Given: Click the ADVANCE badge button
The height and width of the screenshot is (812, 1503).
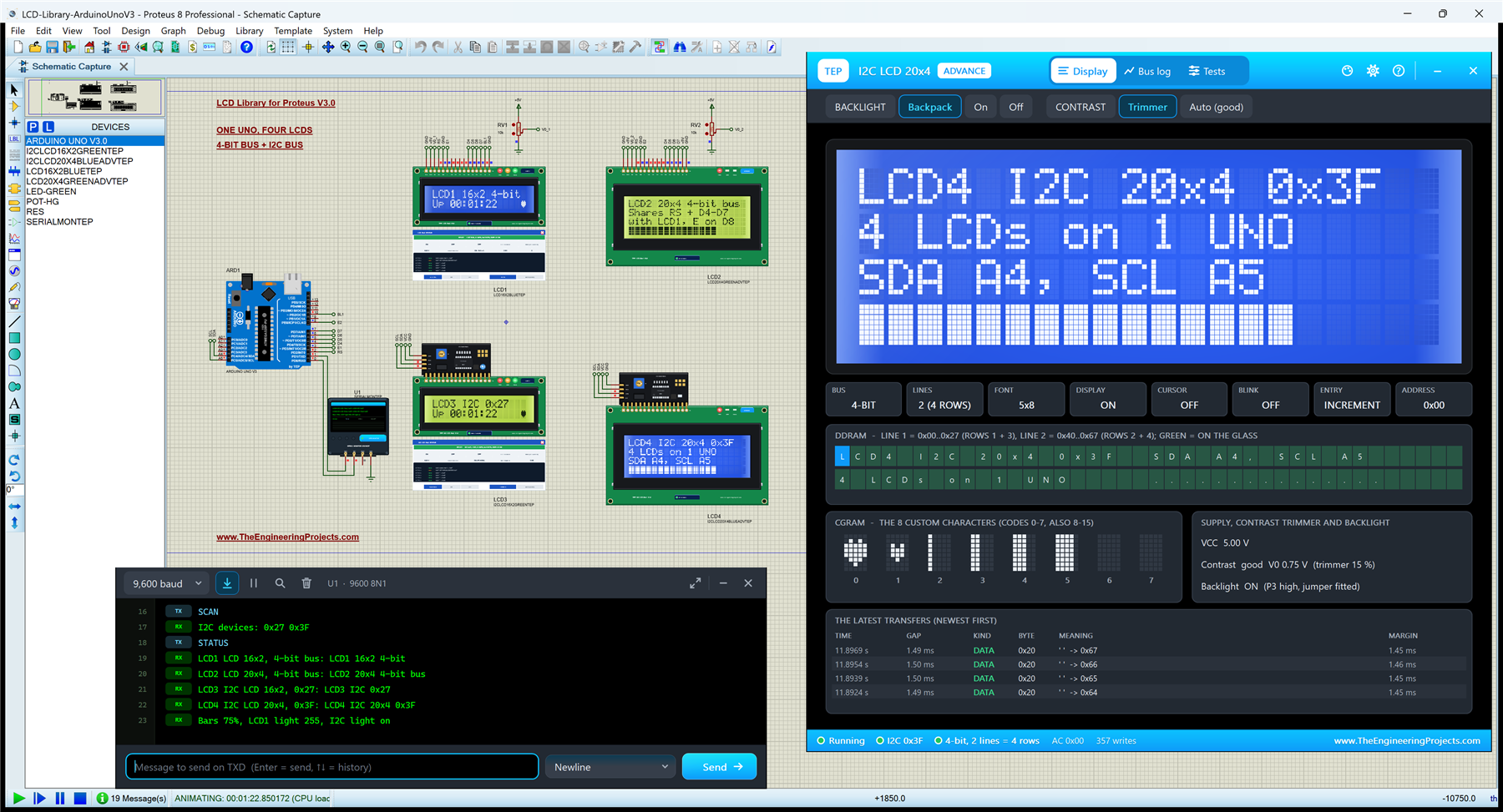Looking at the screenshot, I should (x=964, y=71).
